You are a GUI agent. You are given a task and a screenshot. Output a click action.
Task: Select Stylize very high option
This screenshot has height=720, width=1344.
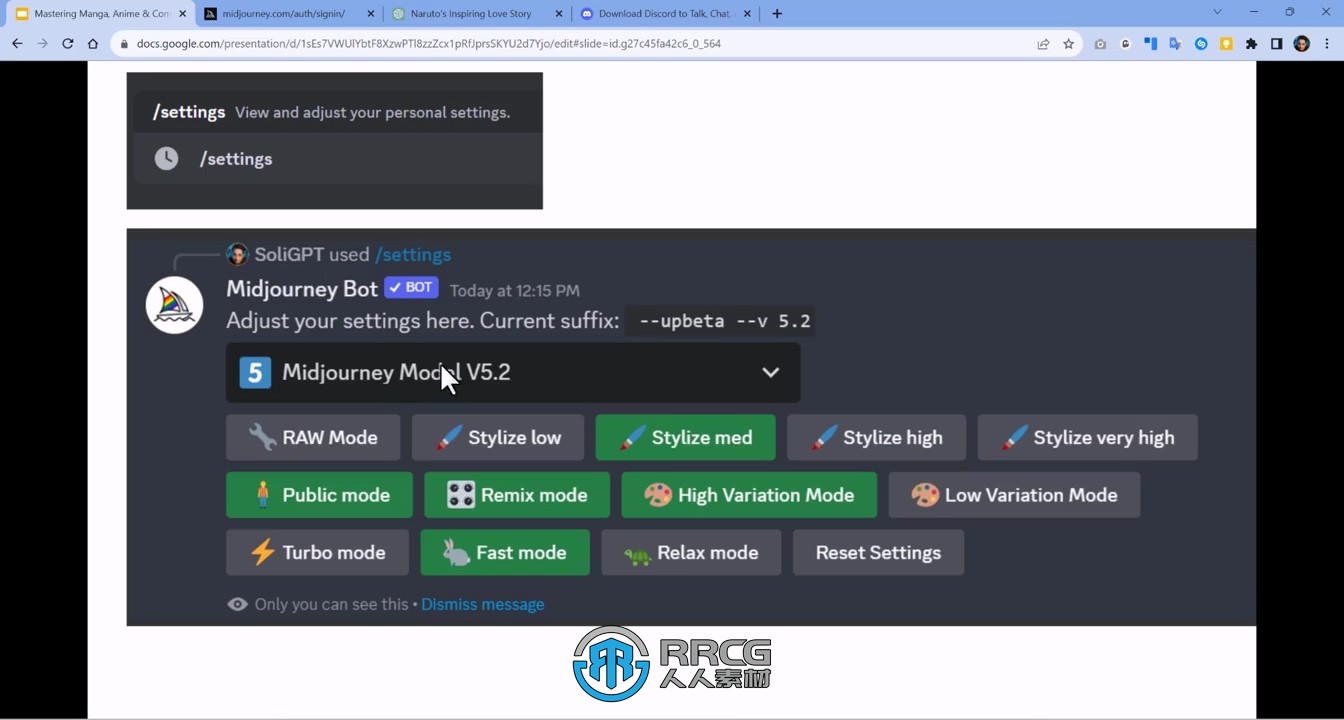1087,438
